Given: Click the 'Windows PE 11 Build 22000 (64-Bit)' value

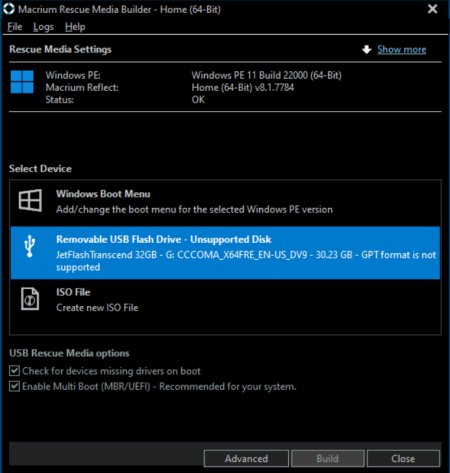Looking at the screenshot, I should [x=266, y=75].
